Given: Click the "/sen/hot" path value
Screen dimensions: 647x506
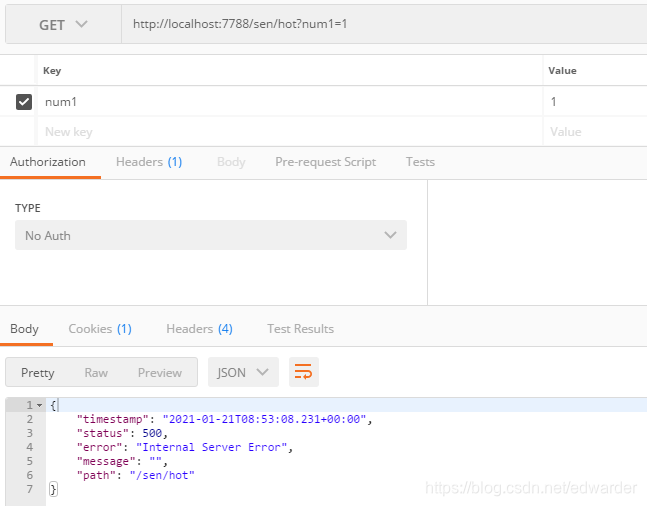Looking at the screenshot, I should [162, 475].
